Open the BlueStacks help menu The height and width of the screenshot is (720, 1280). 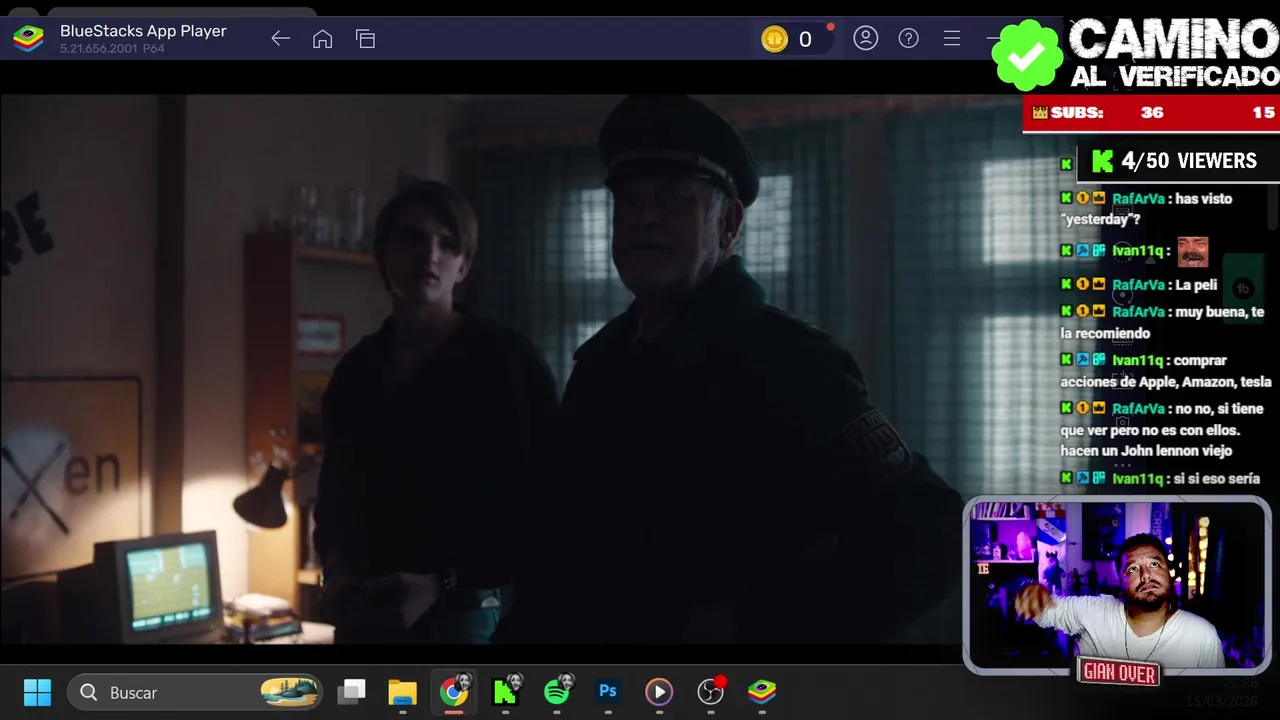909,38
